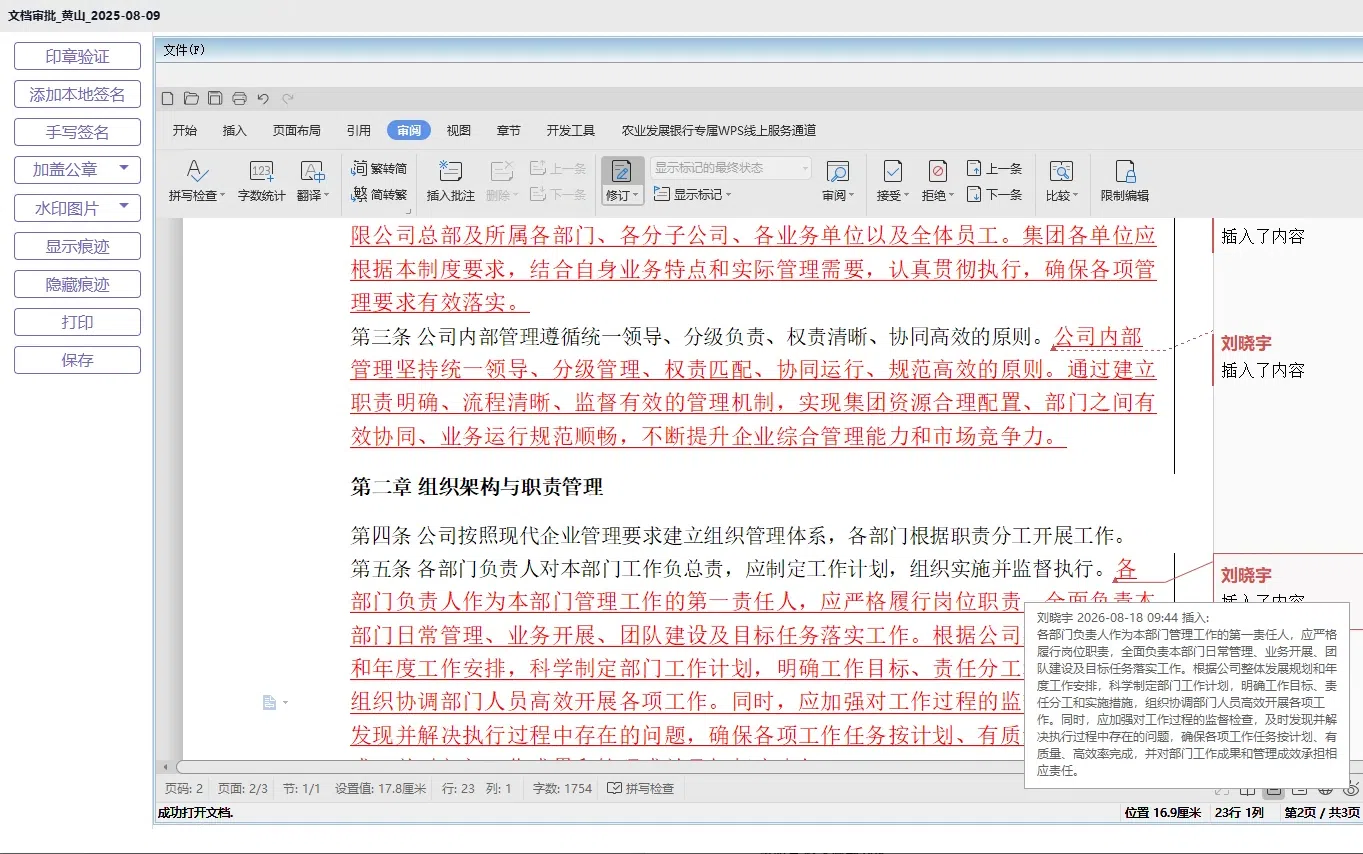Click the undo arrow icon
Image resolution: width=1363 pixels, height=854 pixels.
click(x=263, y=98)
